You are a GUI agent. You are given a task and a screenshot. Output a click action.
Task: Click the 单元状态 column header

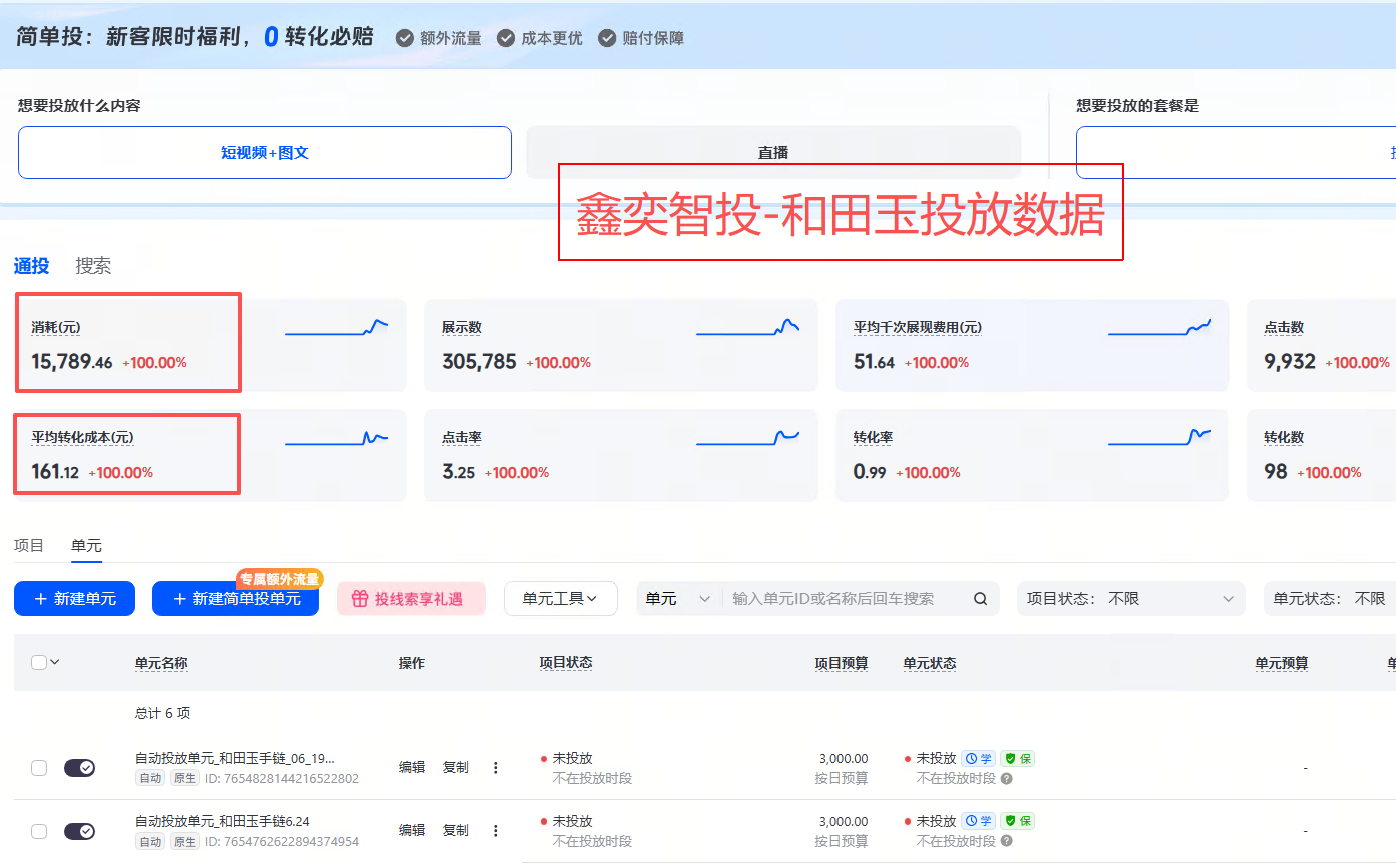(x=930, y=663)
